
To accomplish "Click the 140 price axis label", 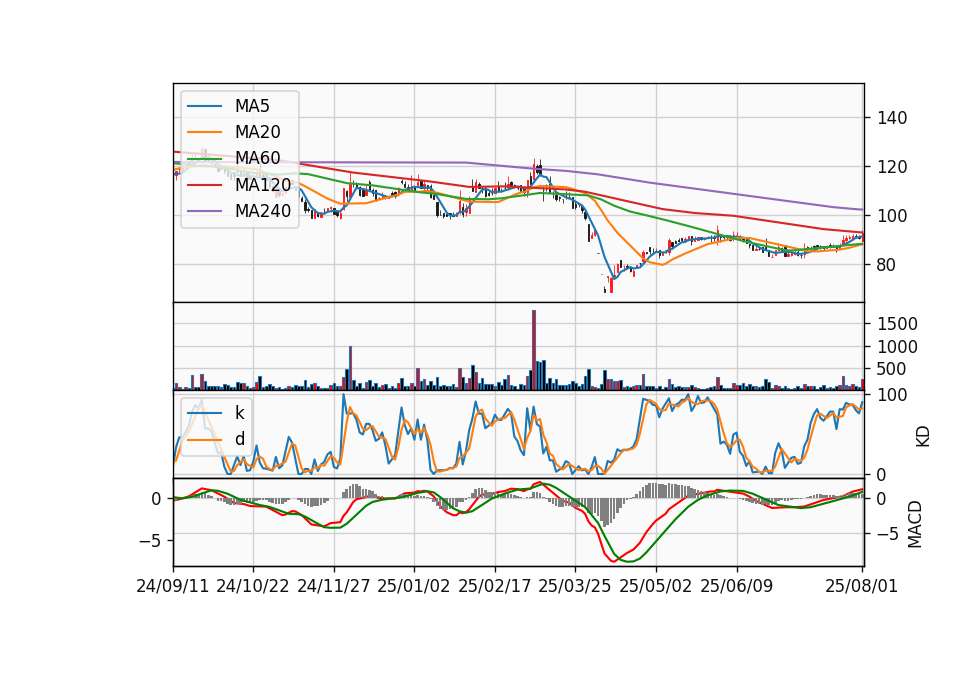I will [x=892, y=118].
